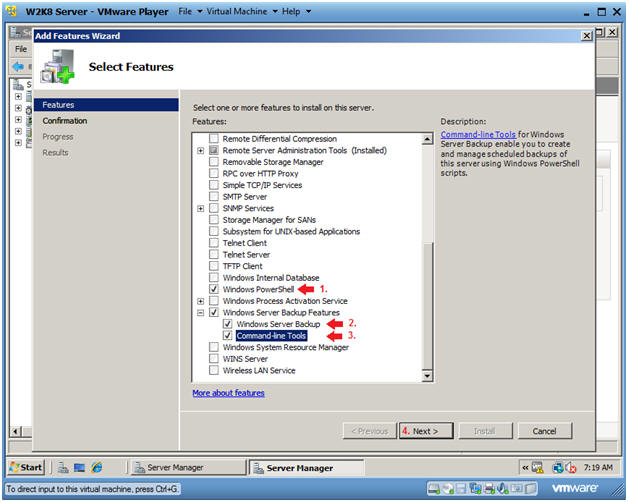Uncheck Windows Server Backup sub-feature
This screenshot has height=502, width=628.
click(x=227, y=324)
